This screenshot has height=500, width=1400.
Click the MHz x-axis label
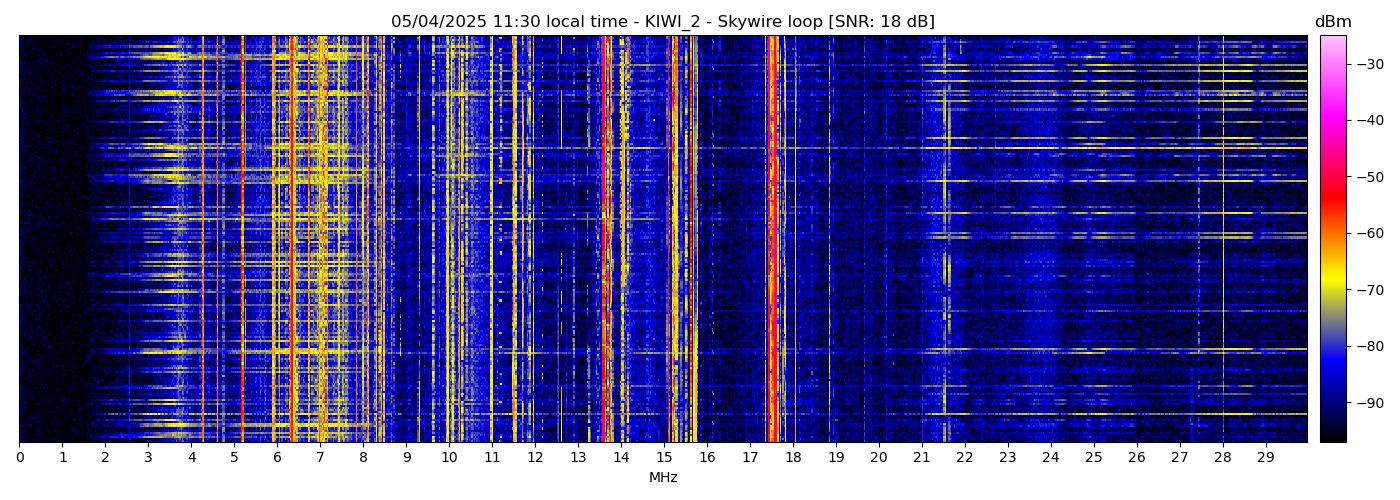[662, 478]
